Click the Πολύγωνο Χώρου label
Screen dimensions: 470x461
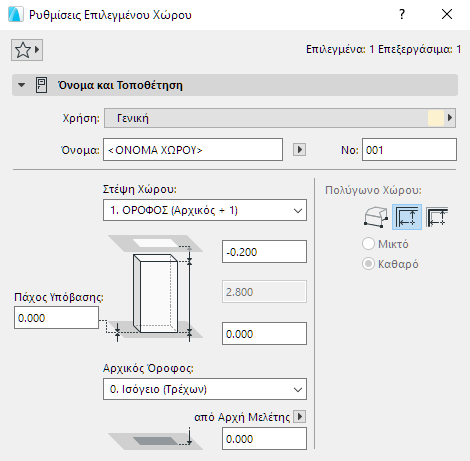coord(373,190)
